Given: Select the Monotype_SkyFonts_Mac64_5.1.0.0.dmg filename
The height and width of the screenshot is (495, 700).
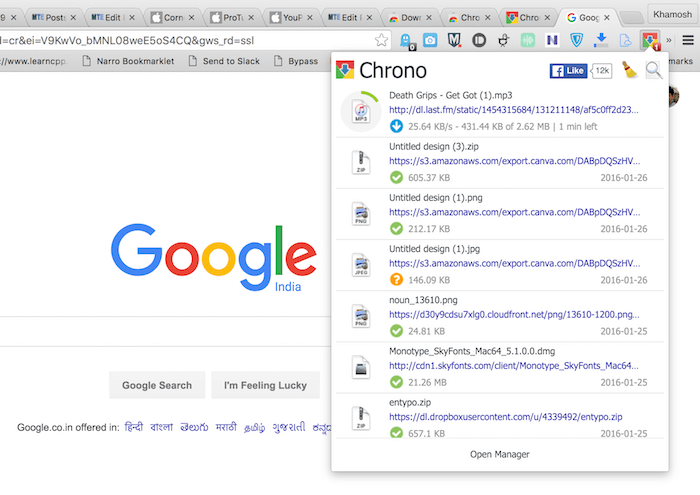Looking at the screenshot, I should click(472, 351).
